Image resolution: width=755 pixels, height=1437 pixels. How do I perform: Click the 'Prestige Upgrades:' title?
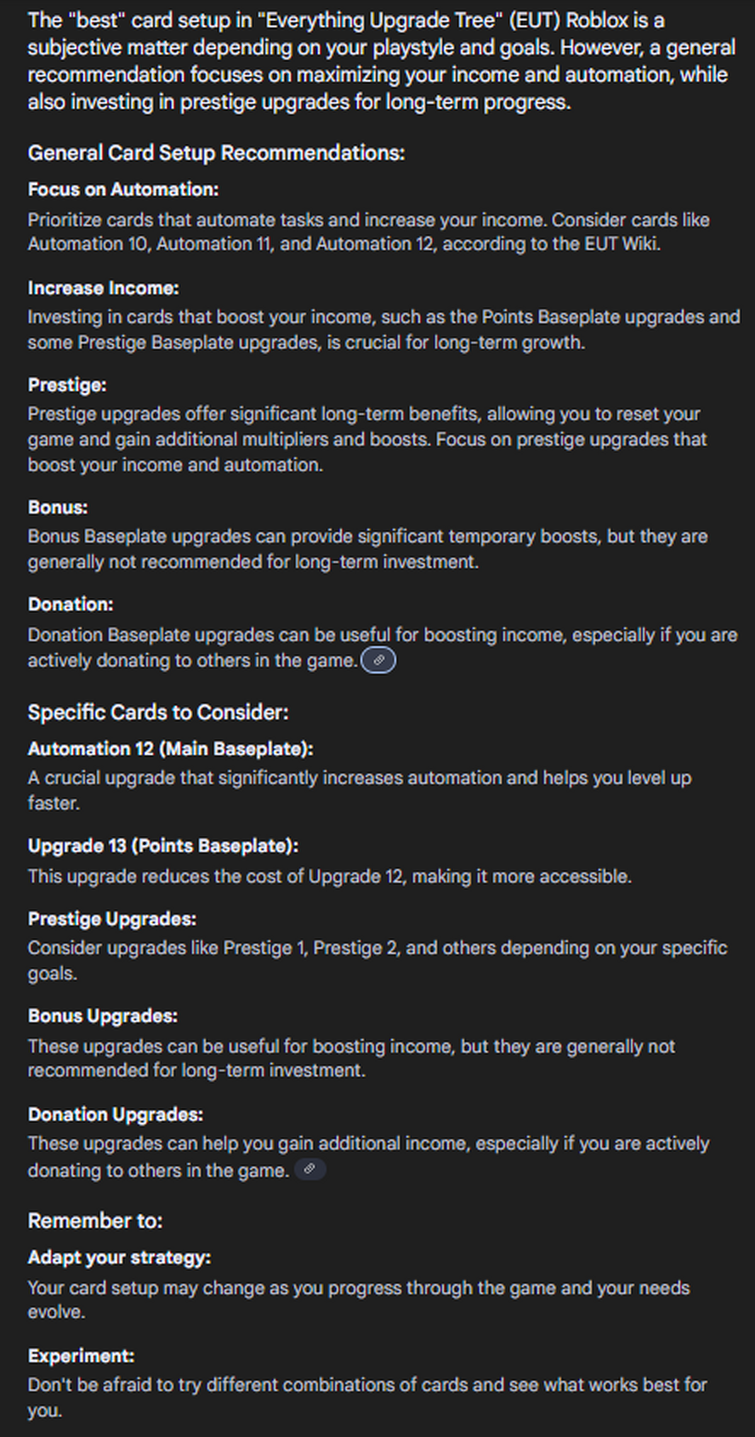tap(112, 918)
